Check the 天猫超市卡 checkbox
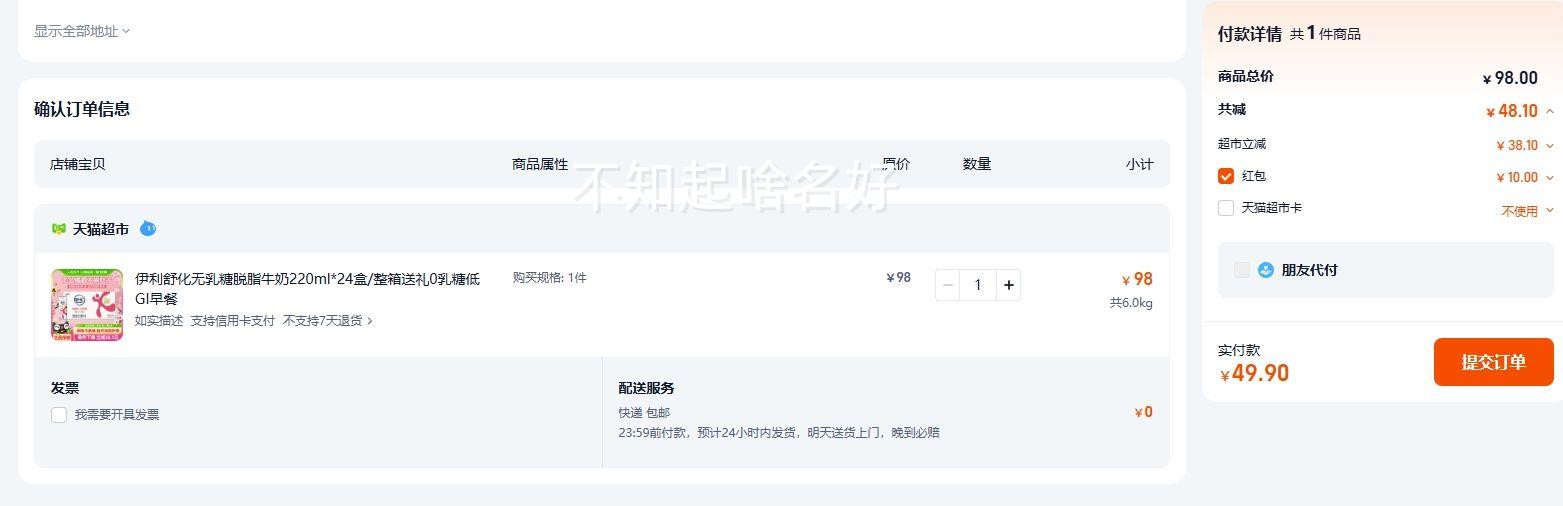The height and width of the screenshot is (506, 1563). click(x=1226, y=208)
